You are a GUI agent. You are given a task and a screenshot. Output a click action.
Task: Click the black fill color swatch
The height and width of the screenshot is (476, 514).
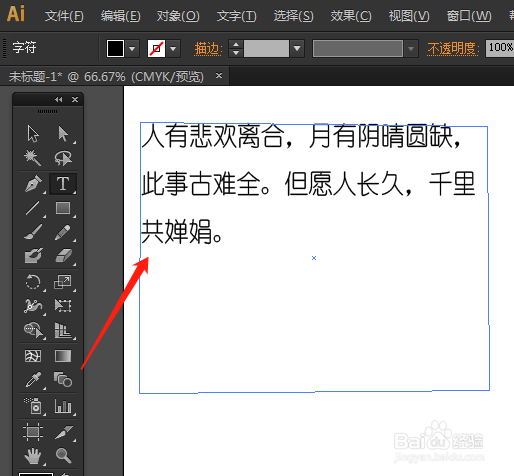(115, 49)
